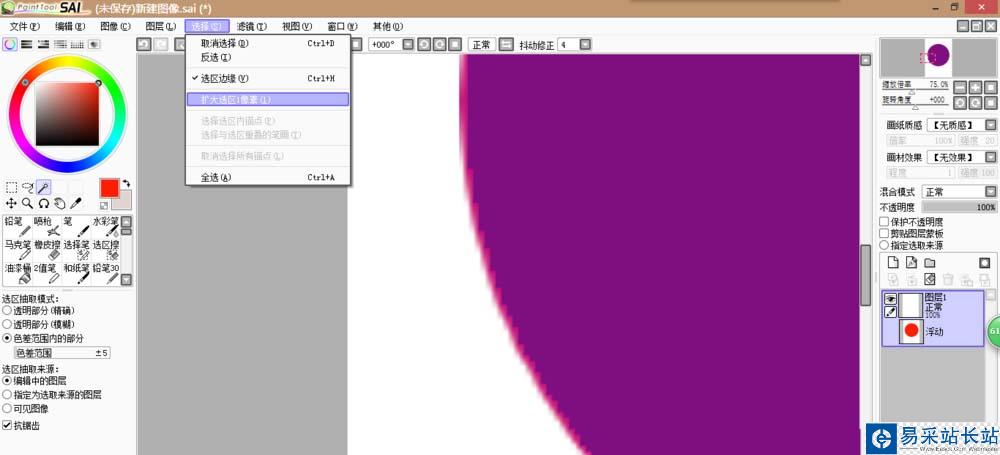Select the magic wand tool
The image size is (1000, 455).
(43, 188)
